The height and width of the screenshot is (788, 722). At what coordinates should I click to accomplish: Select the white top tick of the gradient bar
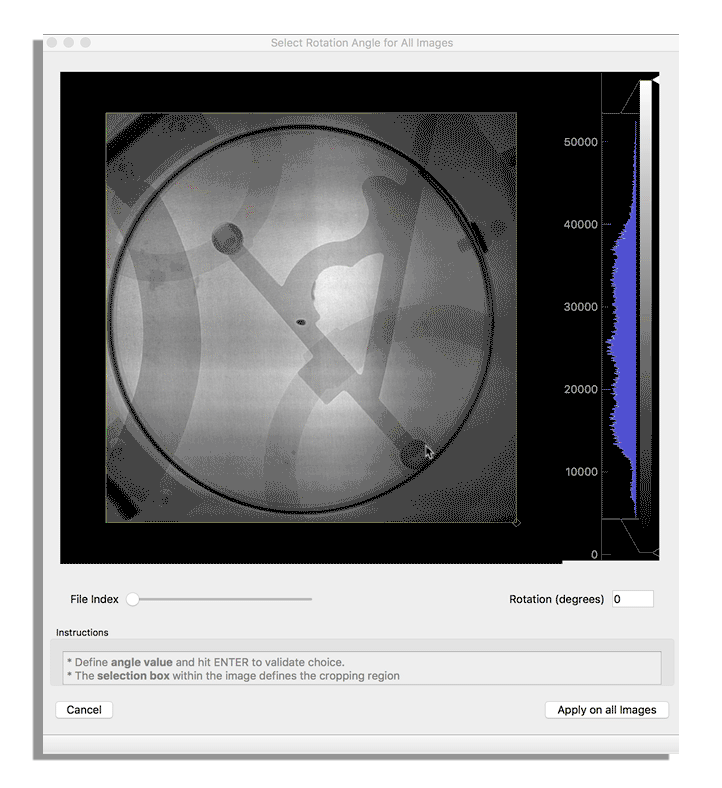click(x=656, y=79)
